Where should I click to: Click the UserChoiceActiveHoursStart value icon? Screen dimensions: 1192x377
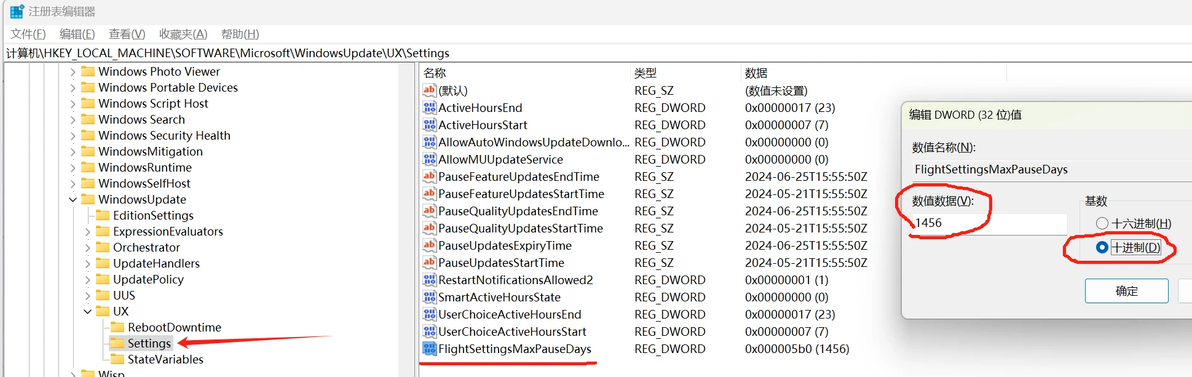430,331
